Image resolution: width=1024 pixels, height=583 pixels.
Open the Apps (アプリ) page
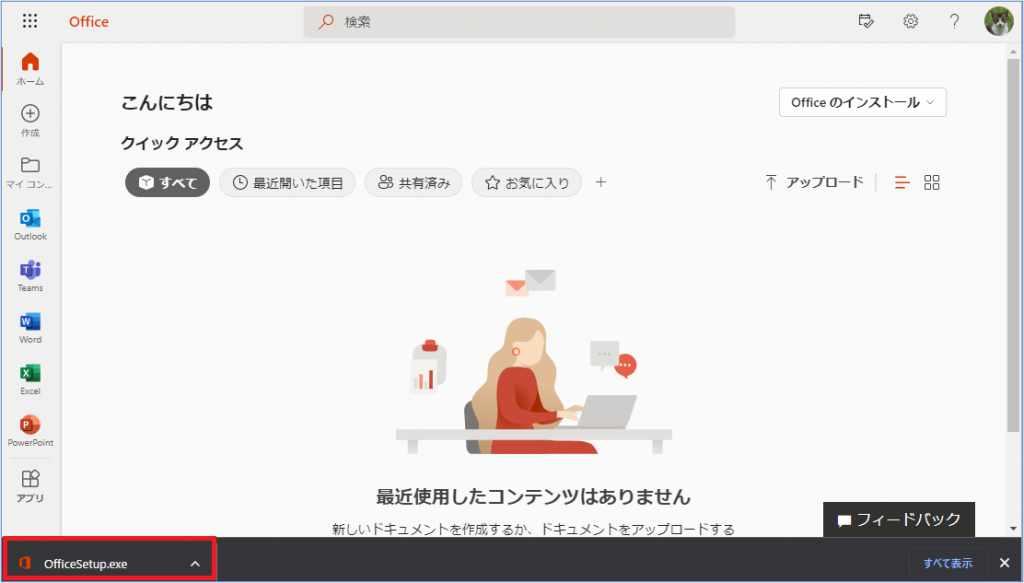pos(30,486)
